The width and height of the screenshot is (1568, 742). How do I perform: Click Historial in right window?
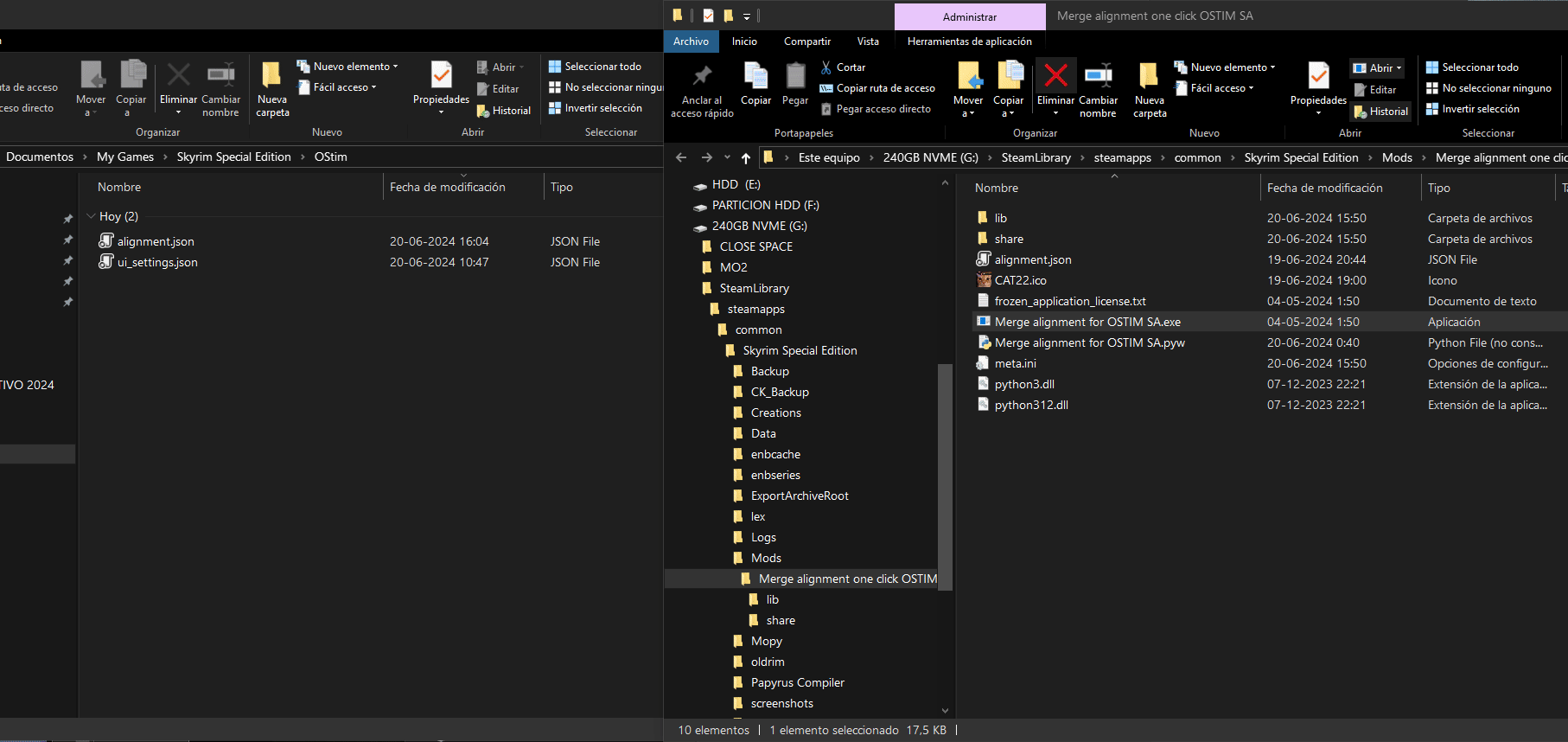[x=1381, y=112]
